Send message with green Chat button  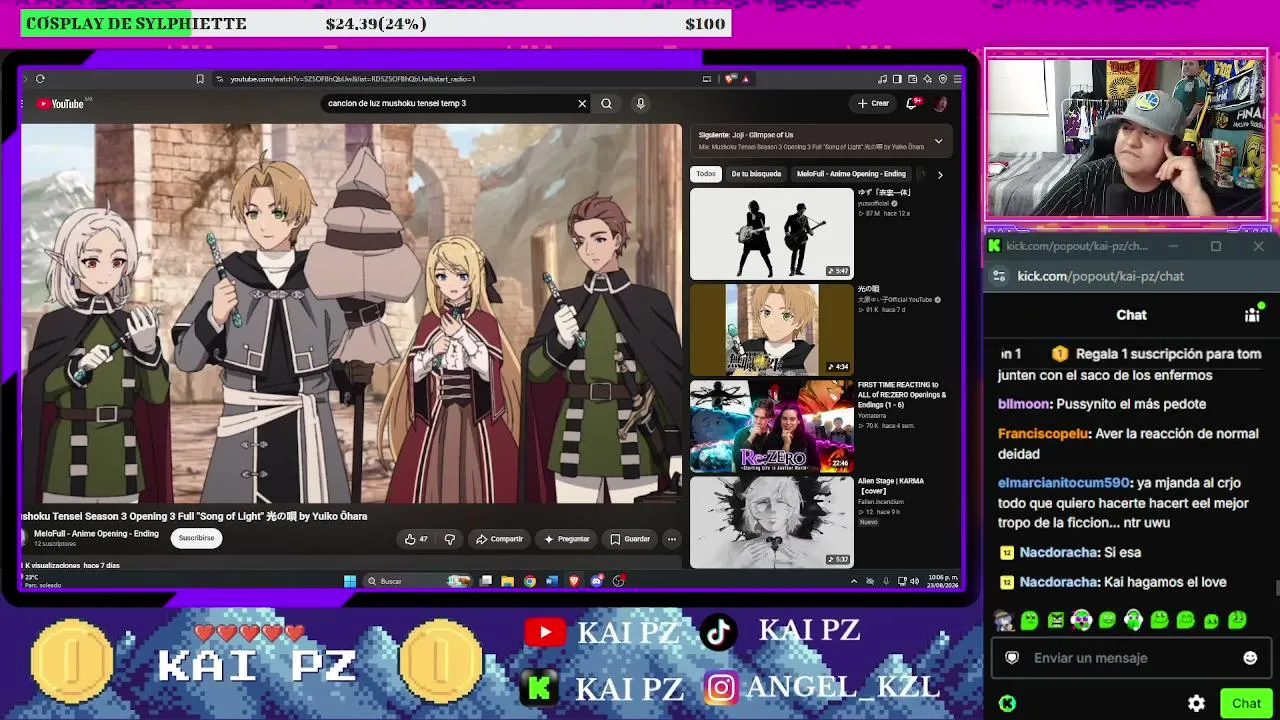(1246, 703)
